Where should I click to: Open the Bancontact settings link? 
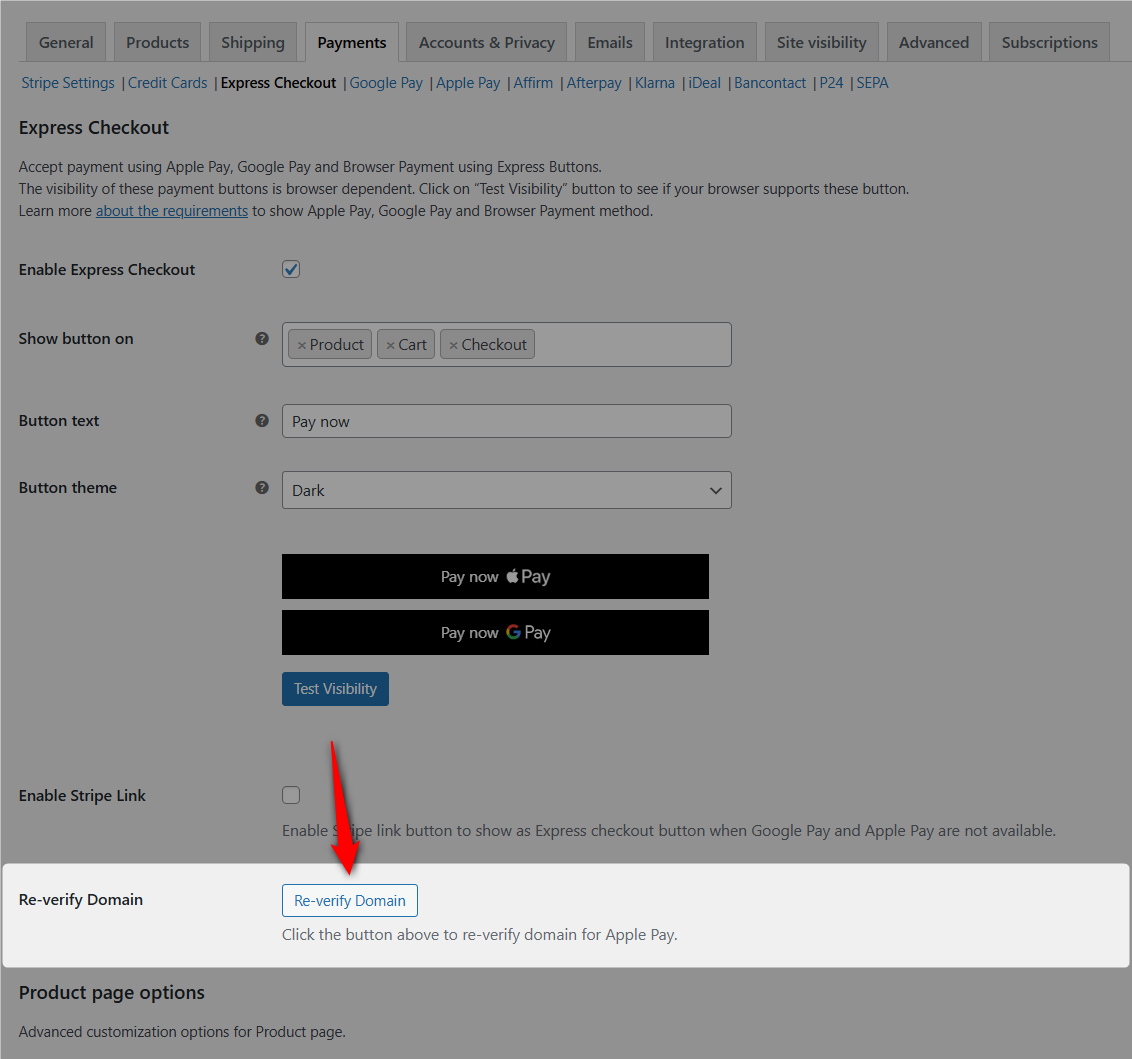click(770, 83)
